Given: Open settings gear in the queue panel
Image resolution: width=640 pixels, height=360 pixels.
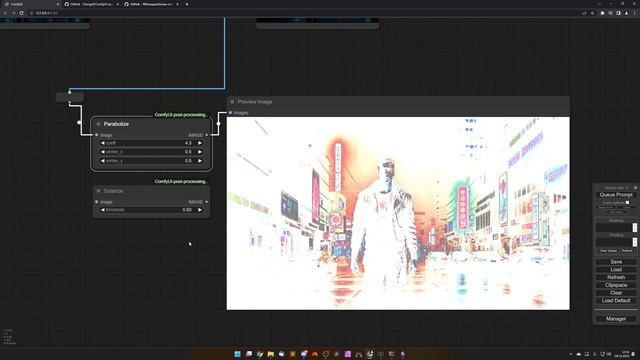Looking at the screenshot, I should pos(635,188).
